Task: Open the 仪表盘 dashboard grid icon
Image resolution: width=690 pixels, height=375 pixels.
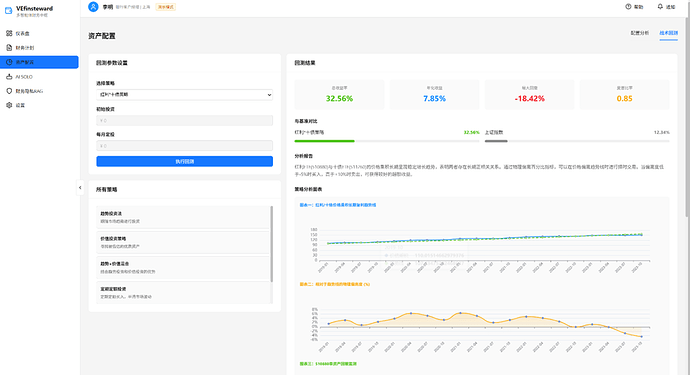Action: (x=9, y=33)
